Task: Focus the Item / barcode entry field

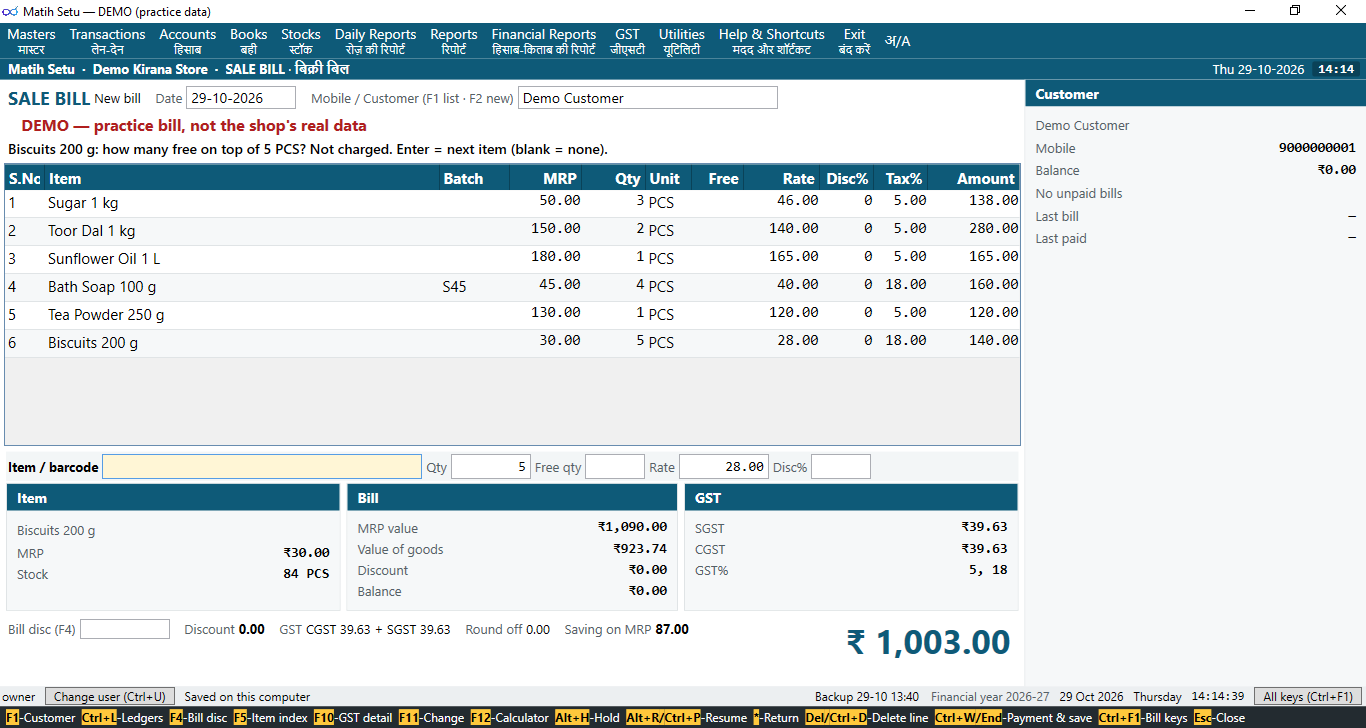Action: [x=262, y=467]
